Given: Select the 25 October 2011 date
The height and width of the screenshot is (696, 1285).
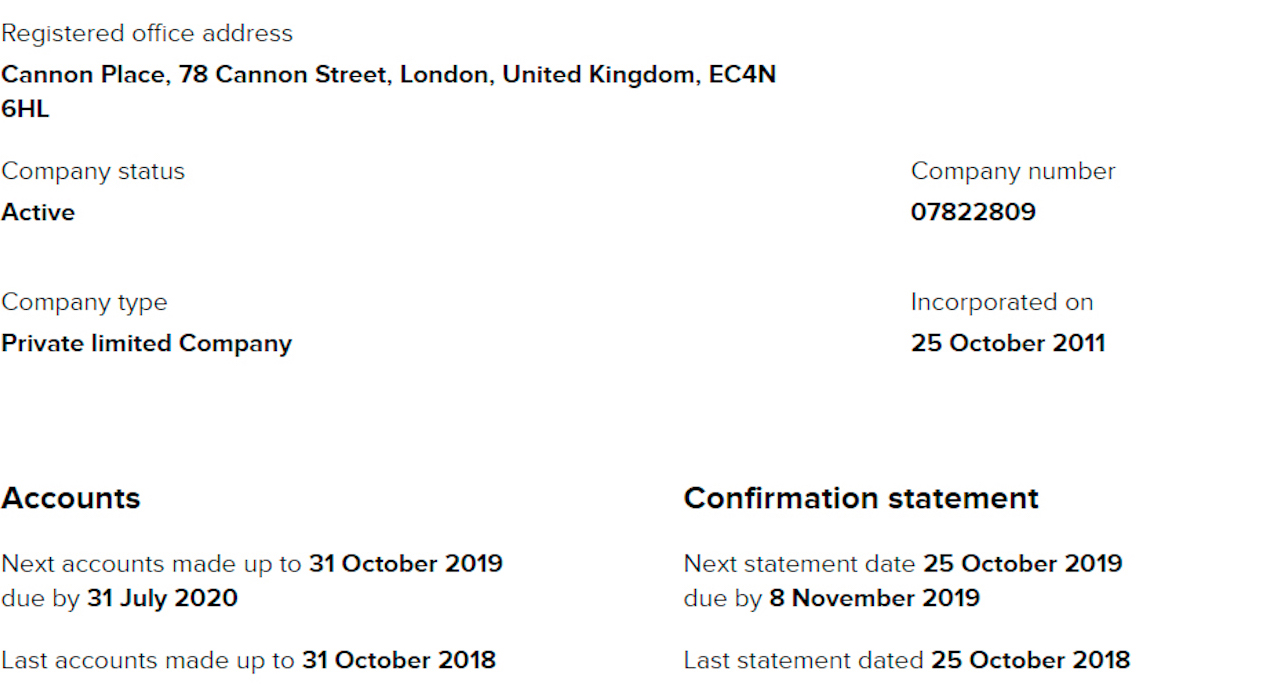Looking at the screenshot, I should 1008,343.
